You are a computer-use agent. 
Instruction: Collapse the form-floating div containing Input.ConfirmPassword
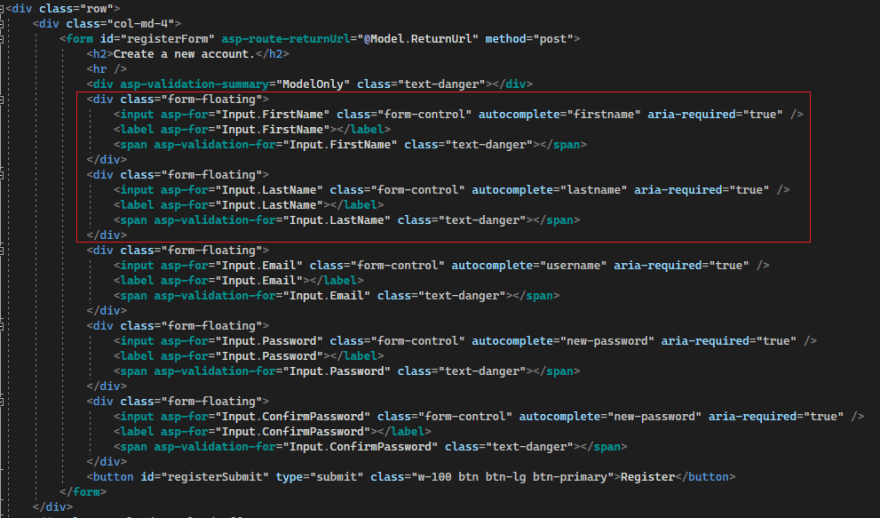(x=2, y=402)
